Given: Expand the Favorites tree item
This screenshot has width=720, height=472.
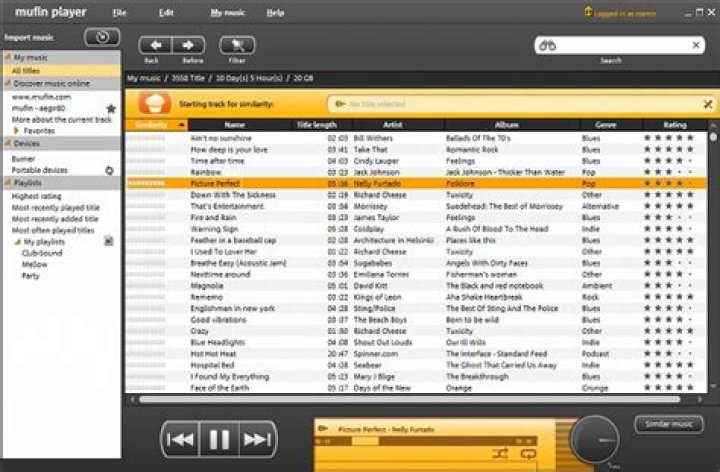Looking at the screenshot, I should tap(17, 131).
